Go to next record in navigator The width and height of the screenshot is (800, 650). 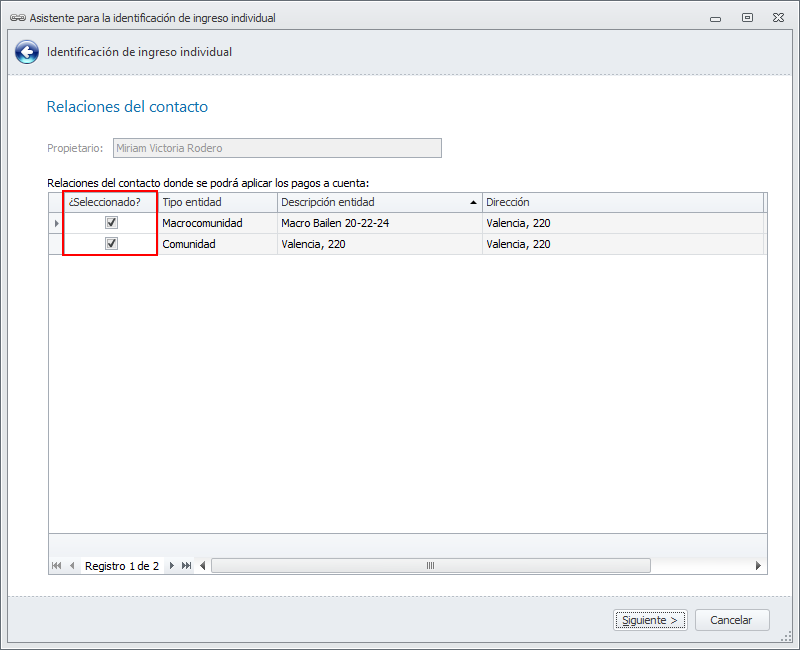171,565
